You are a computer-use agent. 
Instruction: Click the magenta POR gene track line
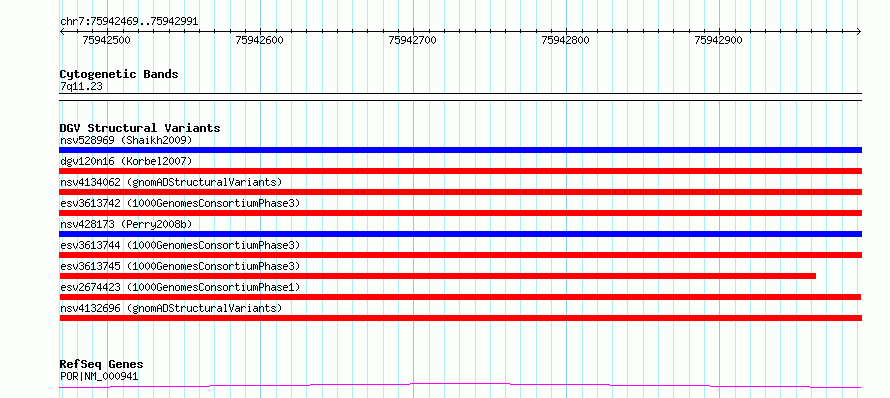click(460, 386)
